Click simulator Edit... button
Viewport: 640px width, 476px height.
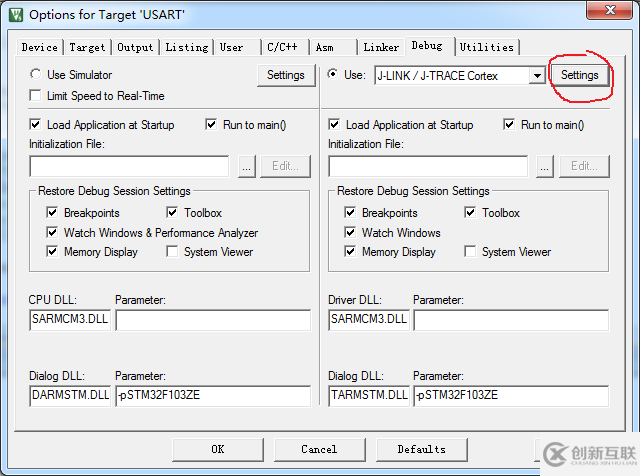[285, 166]
